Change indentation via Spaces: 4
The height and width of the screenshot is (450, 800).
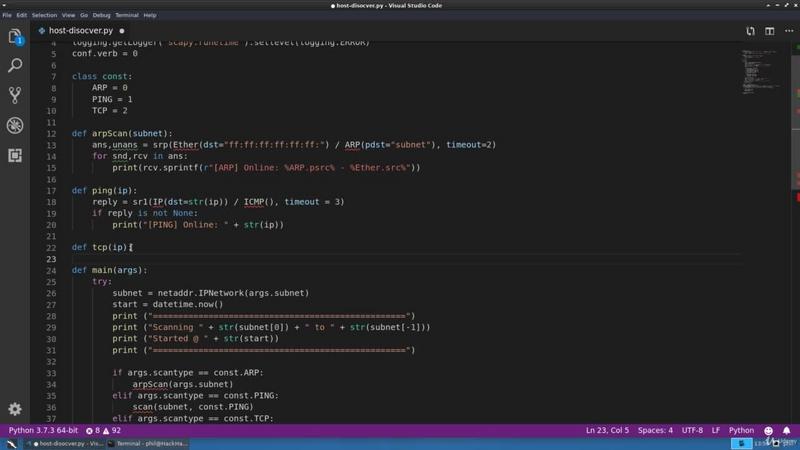[x=655, y=431]
